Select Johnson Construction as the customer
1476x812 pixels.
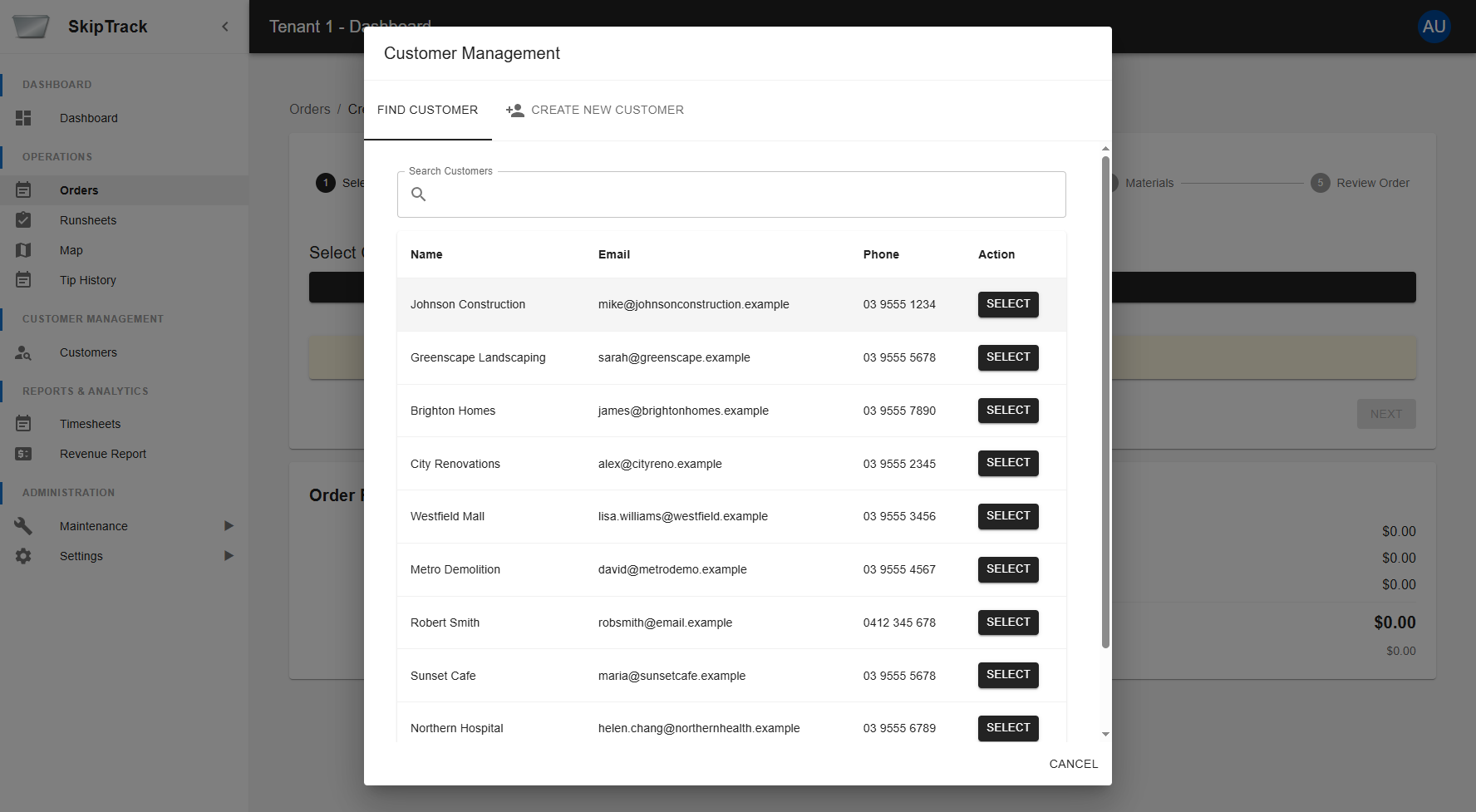[1007, 304]
